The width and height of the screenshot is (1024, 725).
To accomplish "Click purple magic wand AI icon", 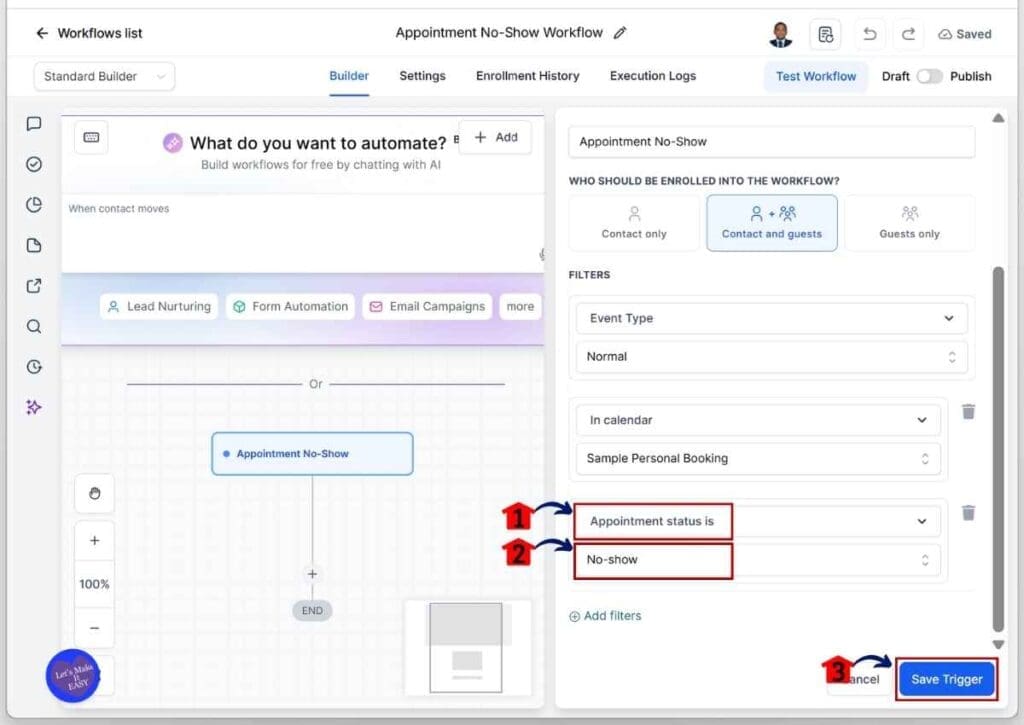I will pos(172,142).
